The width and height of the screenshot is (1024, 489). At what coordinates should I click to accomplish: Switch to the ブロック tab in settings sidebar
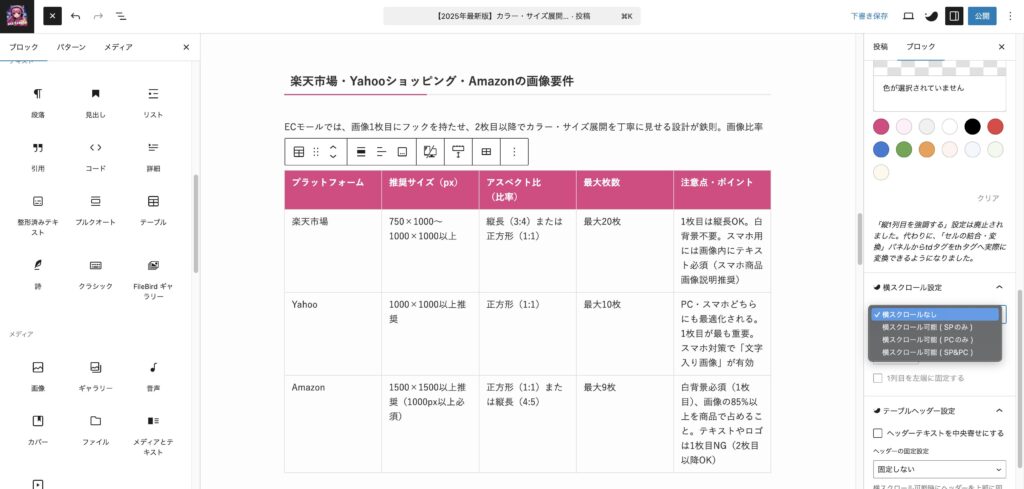pyautogui.click(x=920, y=47)
